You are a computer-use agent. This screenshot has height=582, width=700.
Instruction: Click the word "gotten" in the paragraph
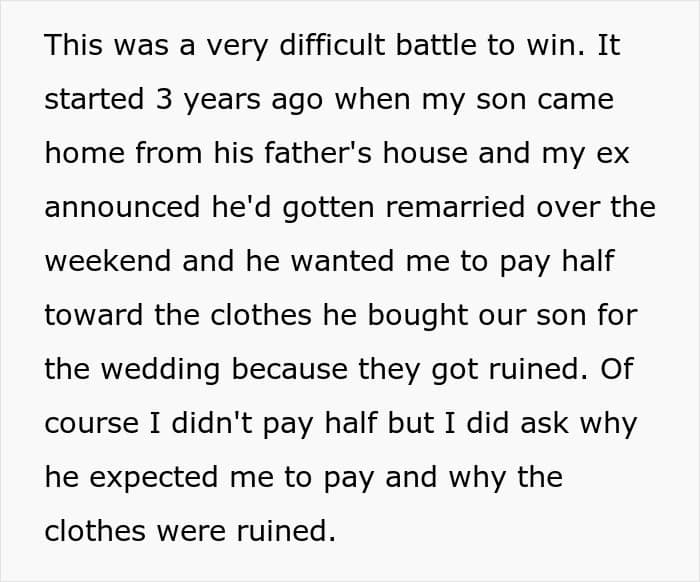tap(329, 208)
